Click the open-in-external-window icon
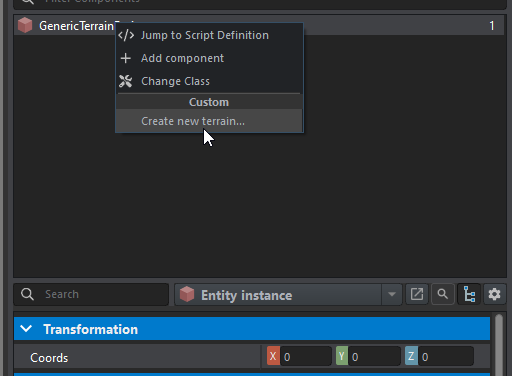This screenshot has height=376, width=512. click(417, 294)
